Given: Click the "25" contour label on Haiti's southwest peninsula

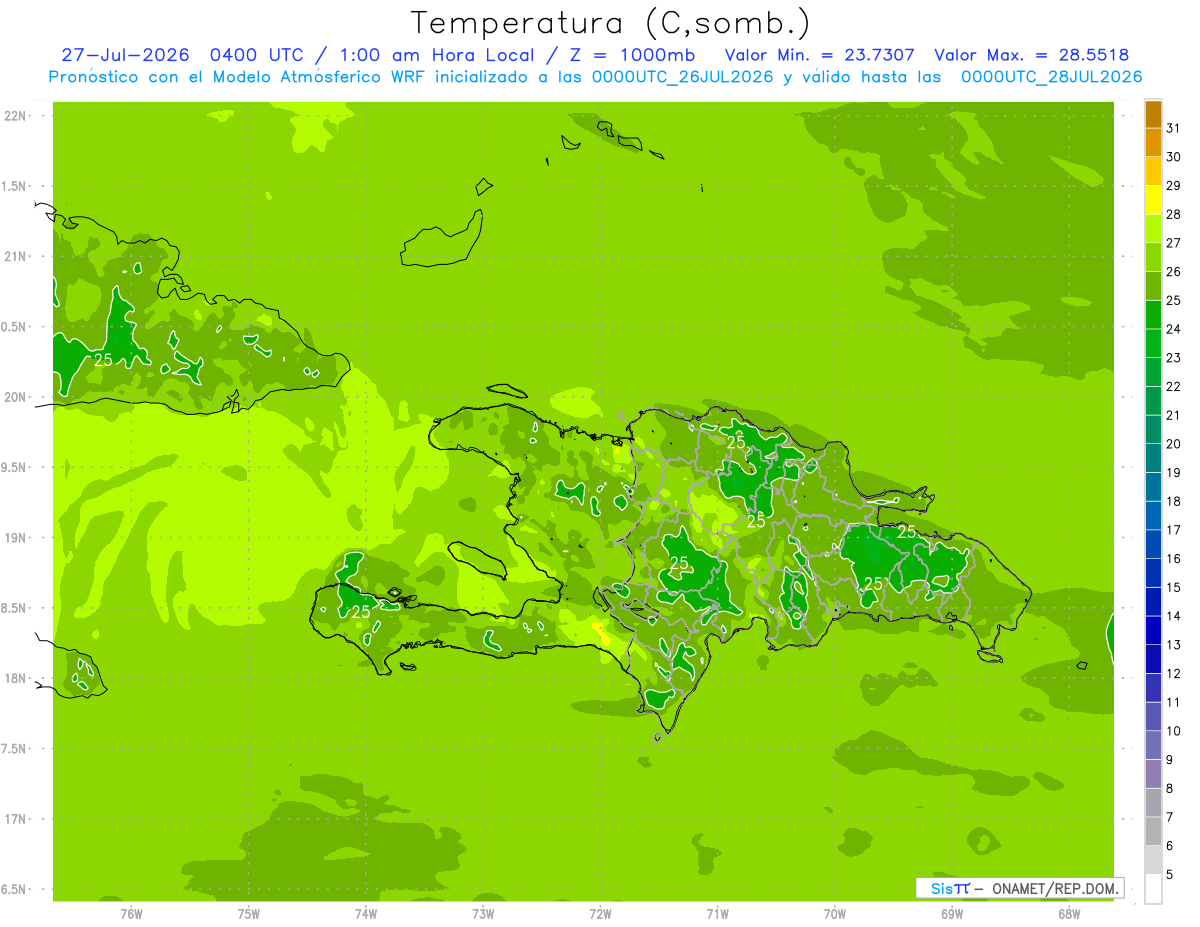Looking at the screenshot, I should (361, 611).
